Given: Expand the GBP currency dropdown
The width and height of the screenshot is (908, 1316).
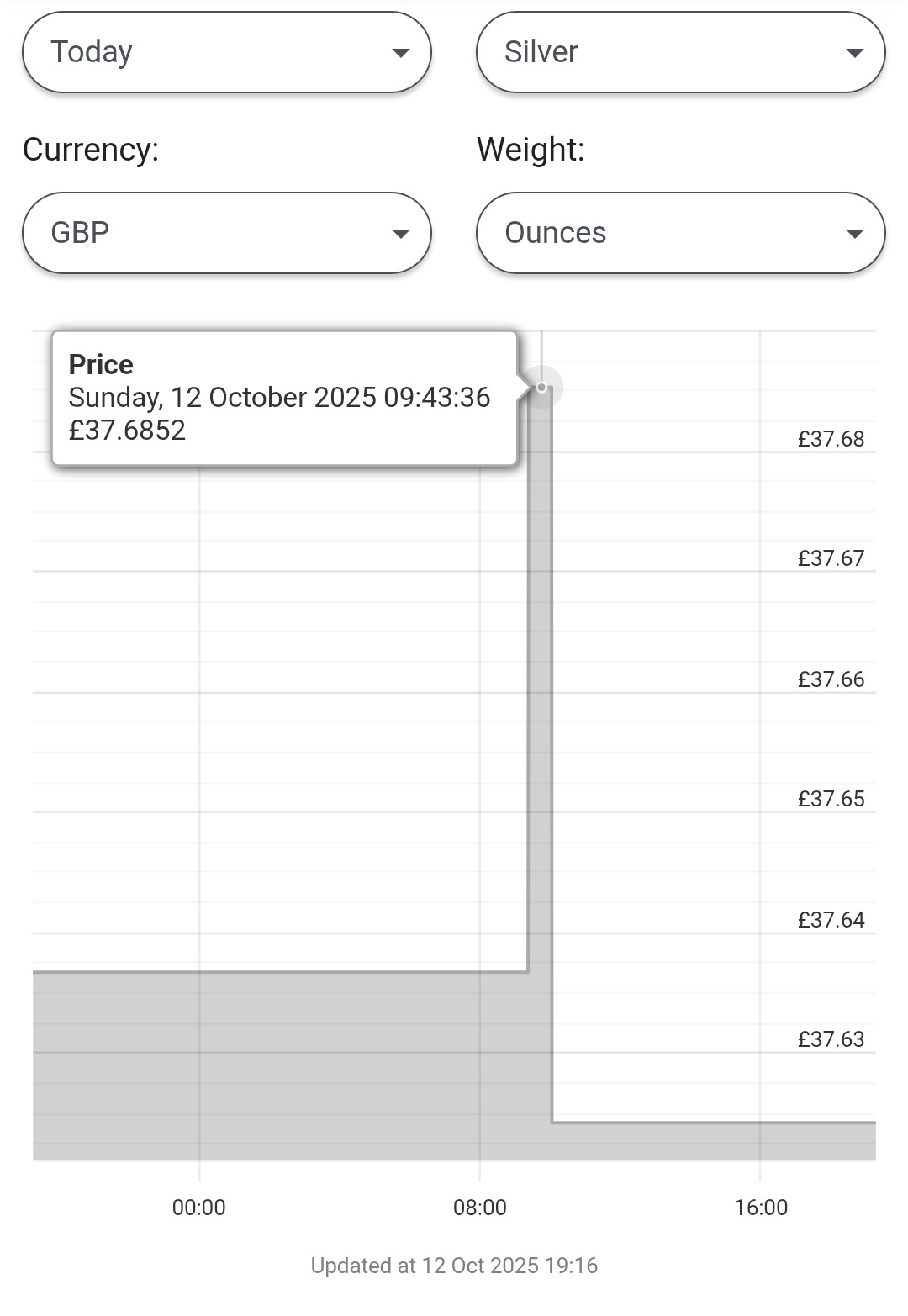Looking at the screenshot, I should pos(226,233).
